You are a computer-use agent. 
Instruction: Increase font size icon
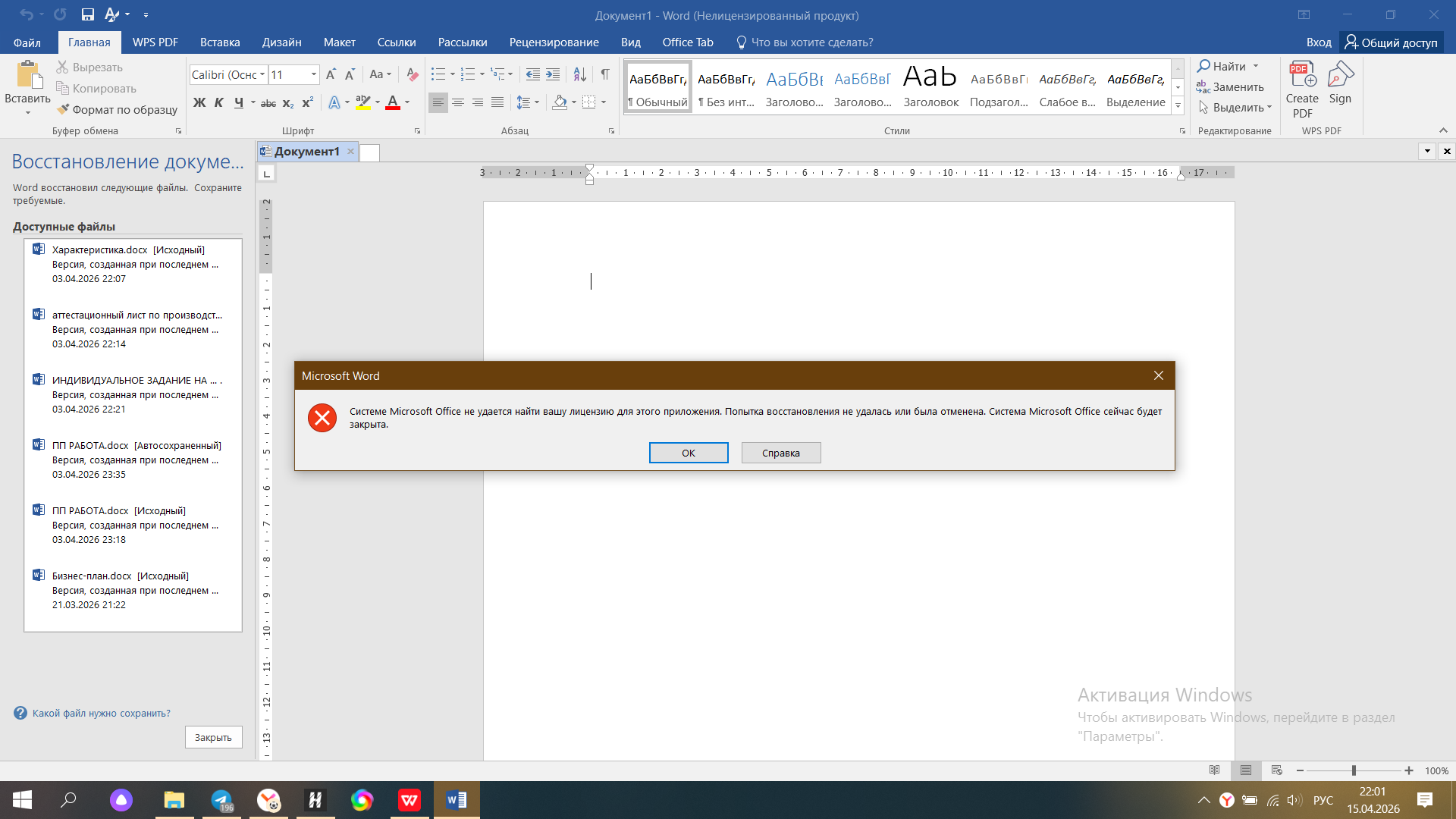[331, 74]
